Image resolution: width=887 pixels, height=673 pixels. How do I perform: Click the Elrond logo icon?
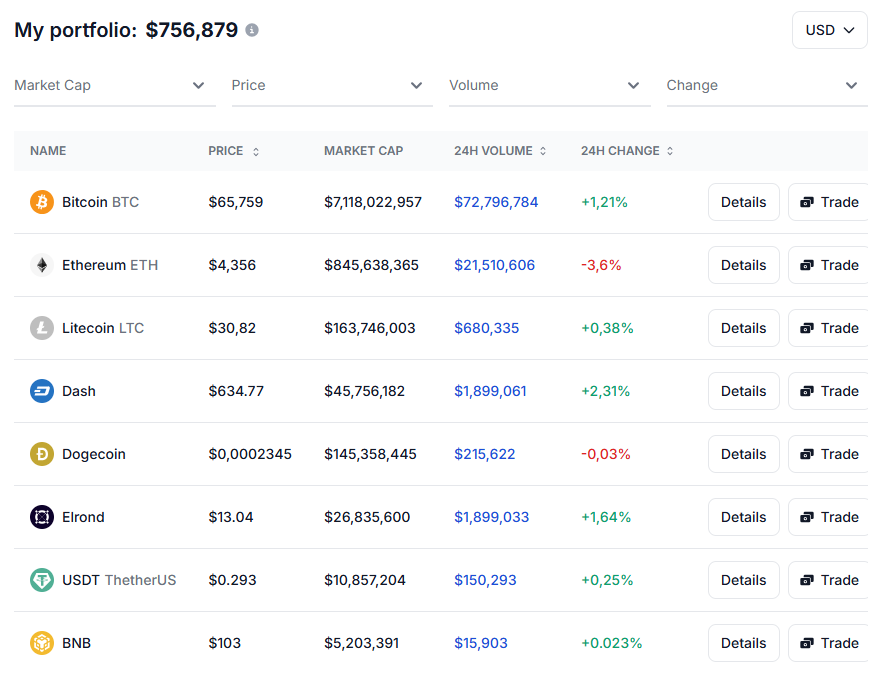[x=41, y=517]
